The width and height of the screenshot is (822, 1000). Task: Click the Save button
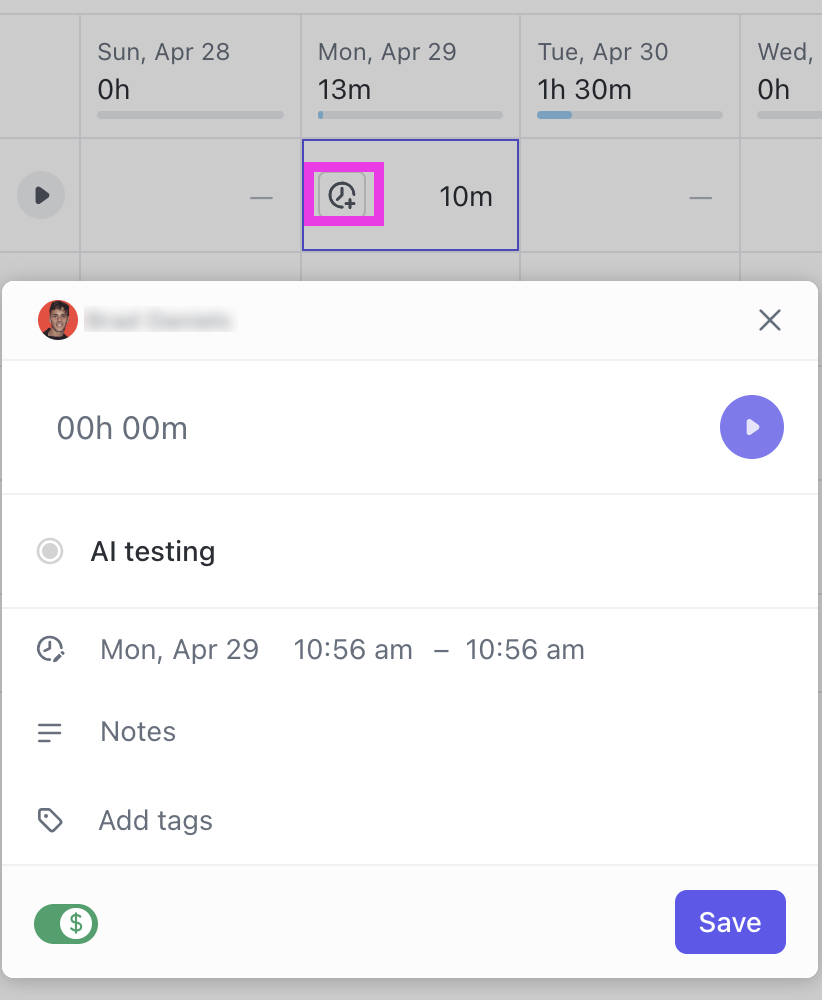click(x=730, y=922)
